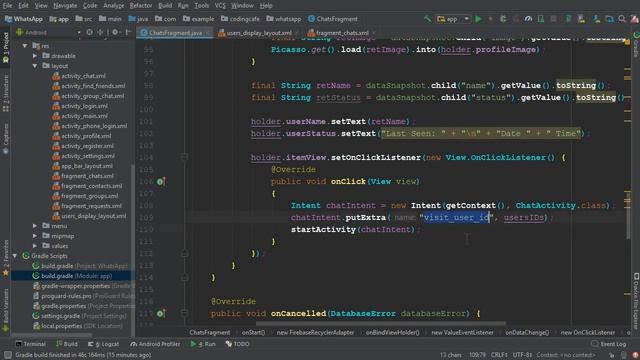Fold the setOnClickListener code block
The image size is (640, 360).
tap(184, 158)
